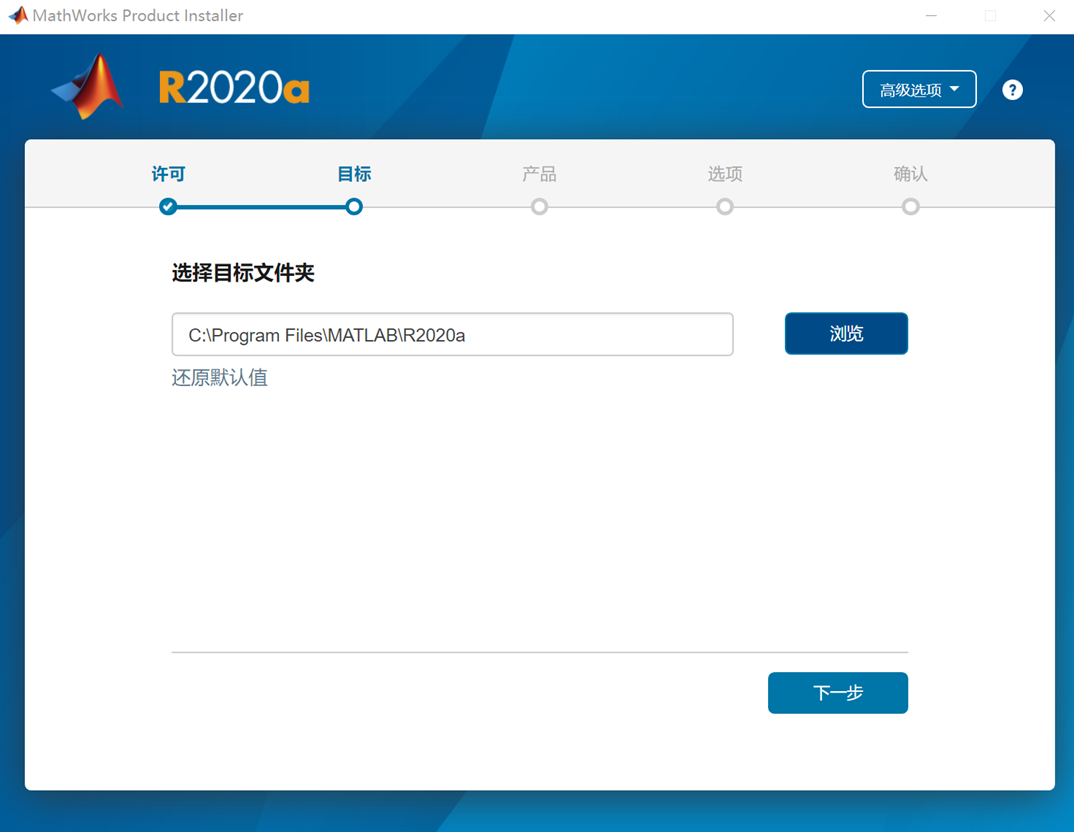Image resolution: width=1074 pixels, height=832 pixels.
Task: Click the MathWorks title bar icon
Action: click(x=18, y=15)
